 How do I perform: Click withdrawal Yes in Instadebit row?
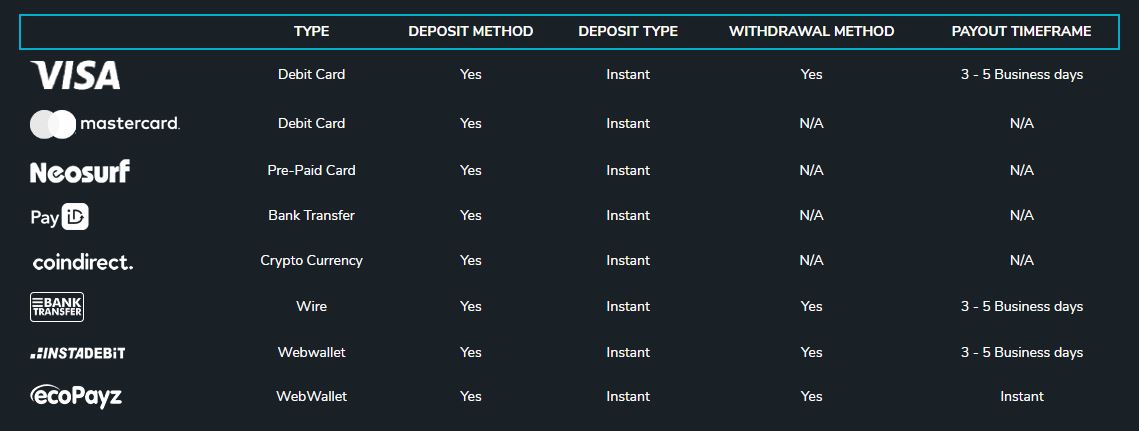[811, 352]
